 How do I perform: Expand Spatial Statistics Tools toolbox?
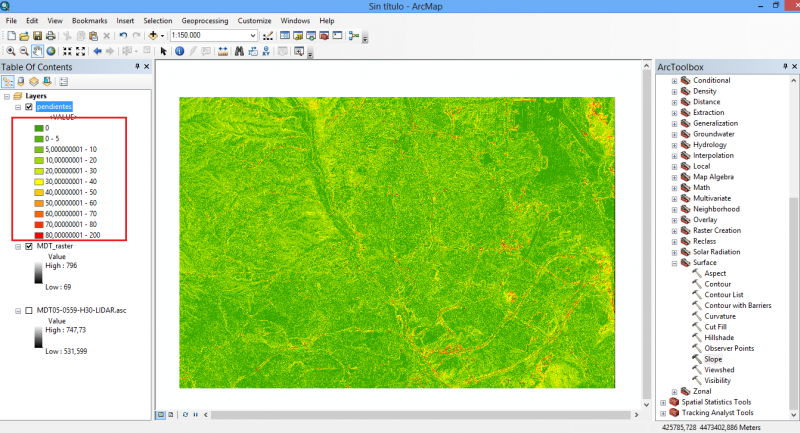[x=663, y=403]
